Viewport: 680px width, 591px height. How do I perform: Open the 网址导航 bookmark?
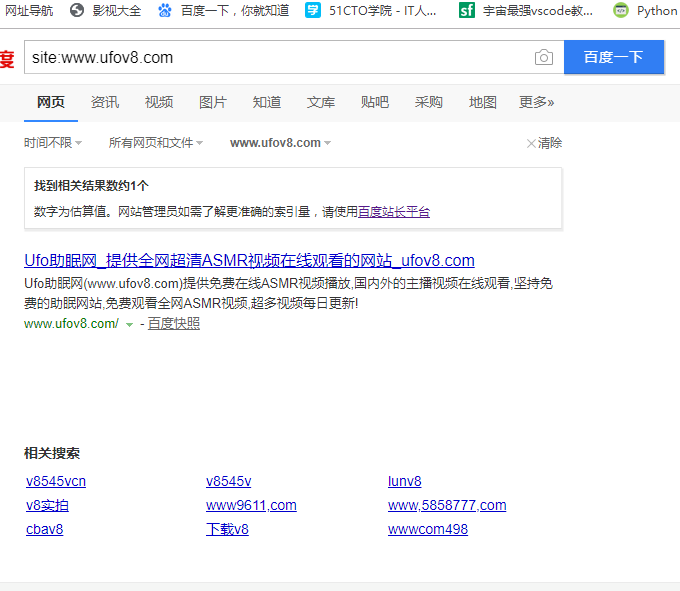pos(29,10)
